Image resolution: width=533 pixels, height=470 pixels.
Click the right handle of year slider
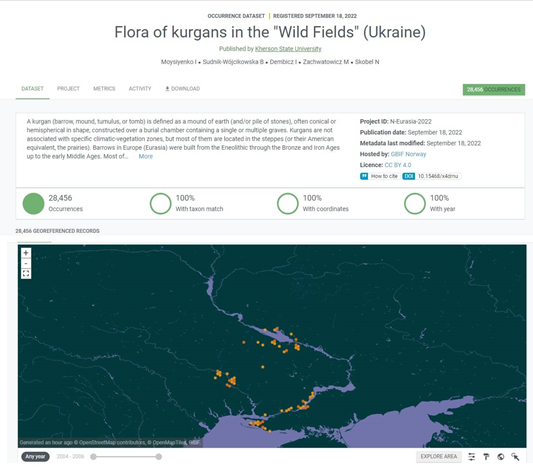pos(158,457)
